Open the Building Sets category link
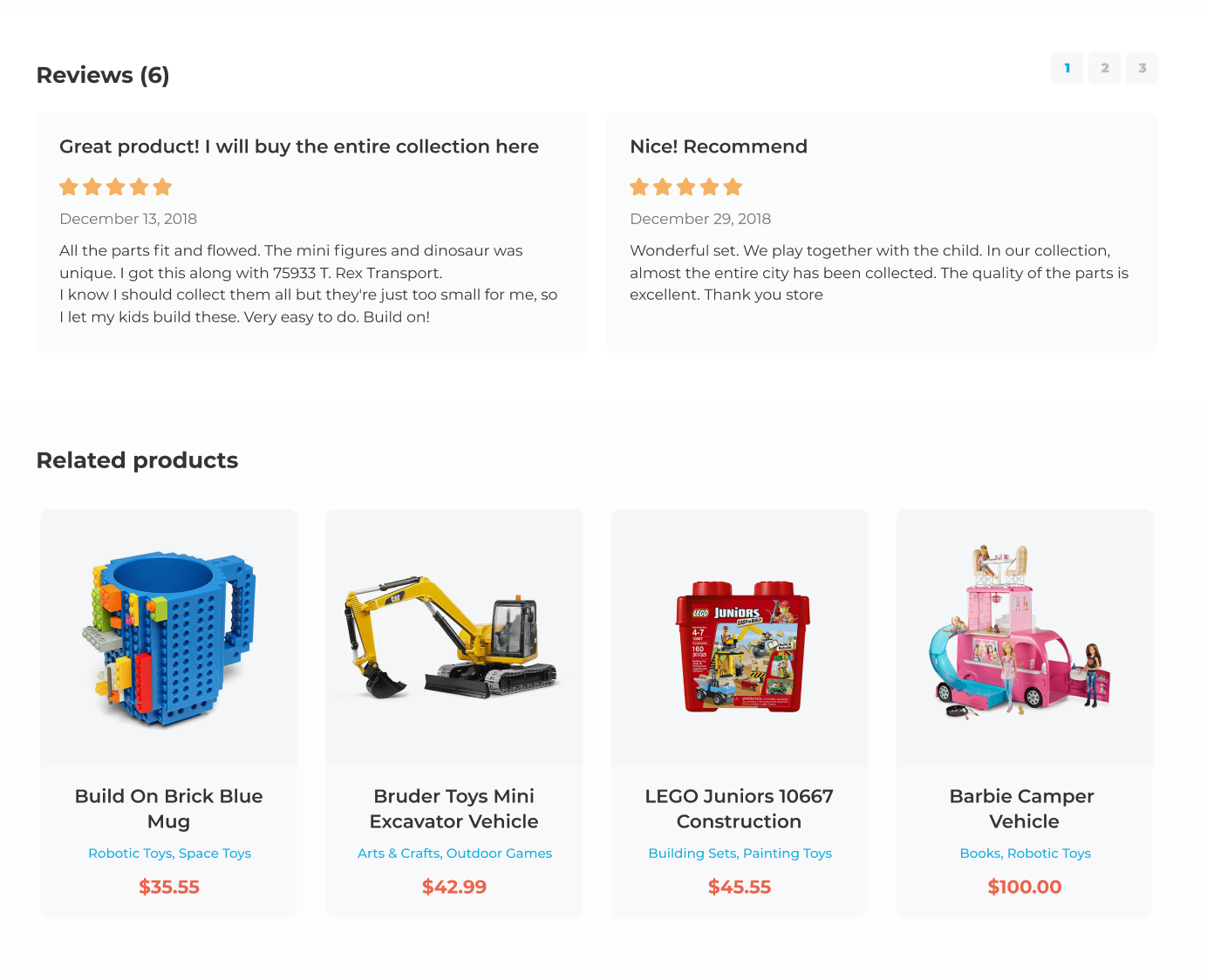 pyautogui.click(x=692, y=854)
